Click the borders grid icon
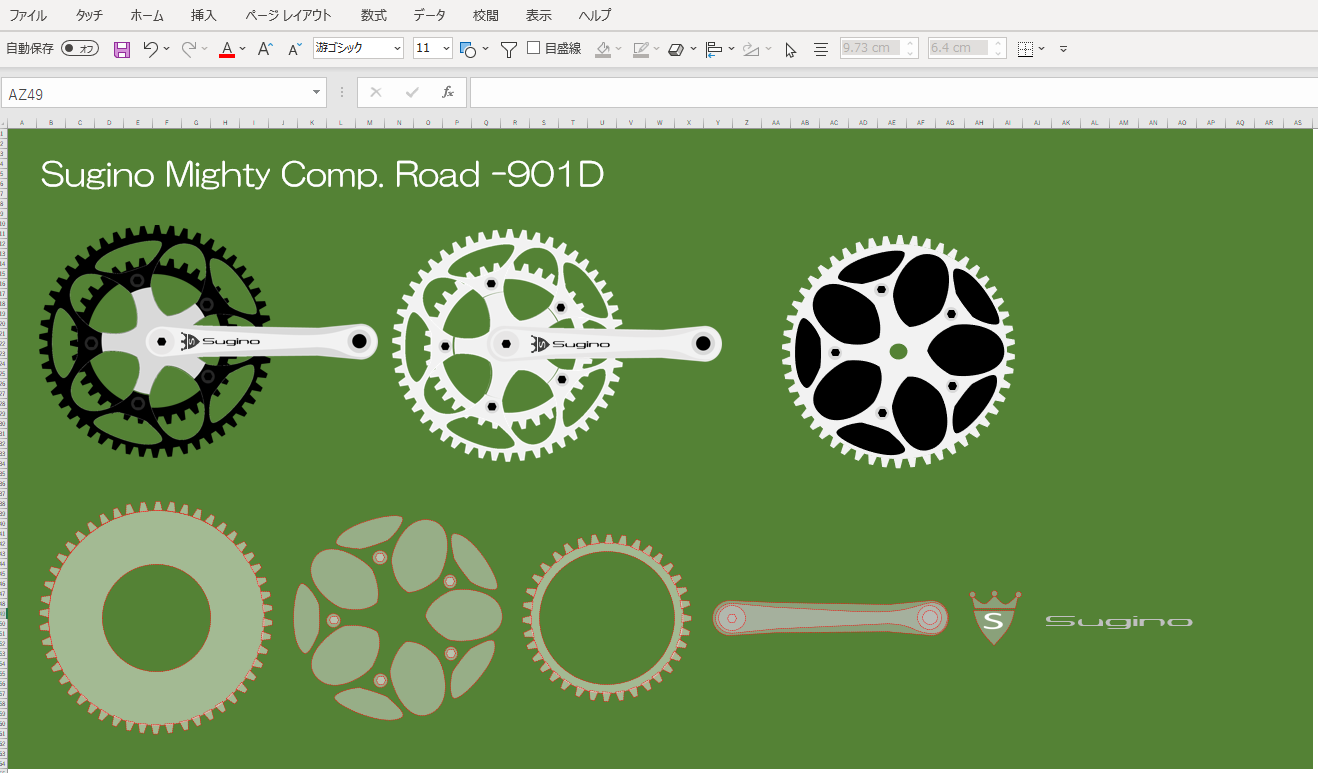 [1025, 49]
